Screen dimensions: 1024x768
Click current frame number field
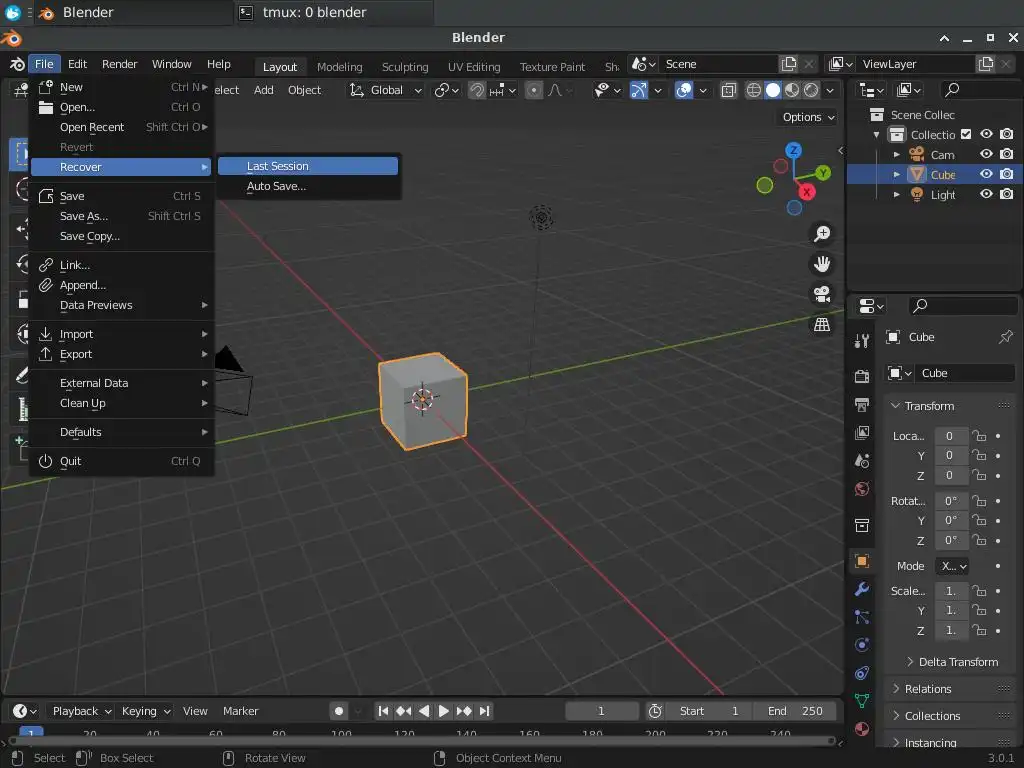(x=601, y=711)
